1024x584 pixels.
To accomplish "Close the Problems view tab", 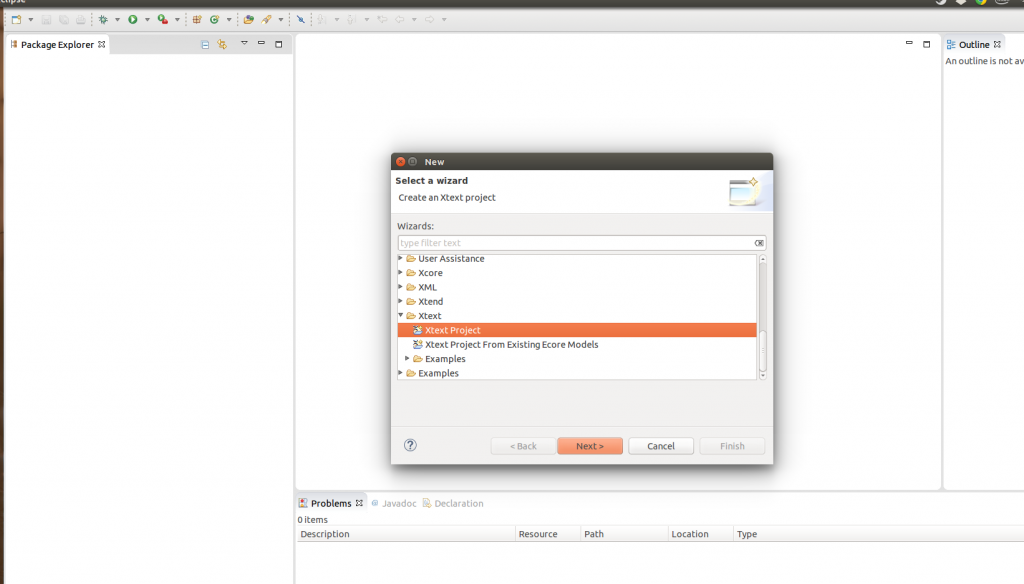I will 359,503.
